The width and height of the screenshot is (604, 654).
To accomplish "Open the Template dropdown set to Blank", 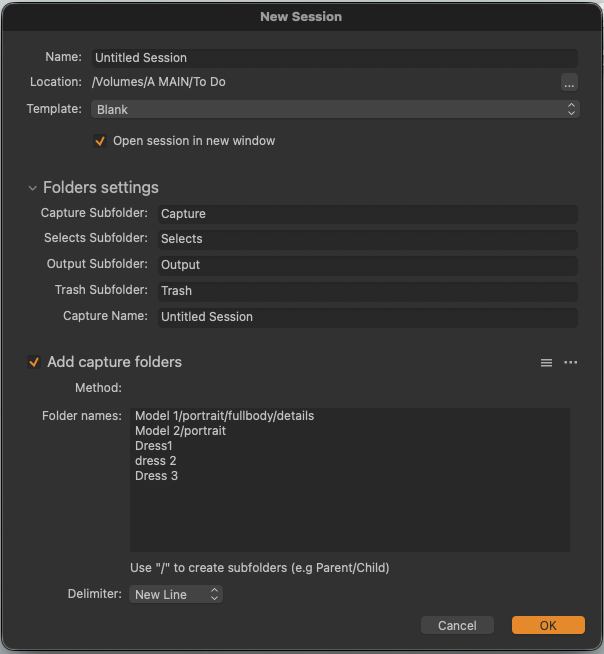I will tap(335, 109).
